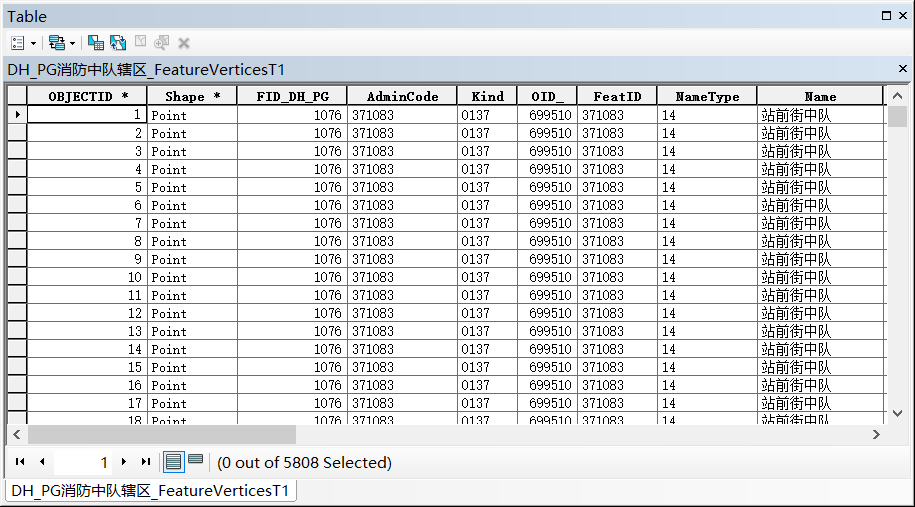Click the FeatID column header
915x507 pixels.
tap(617, 96)
